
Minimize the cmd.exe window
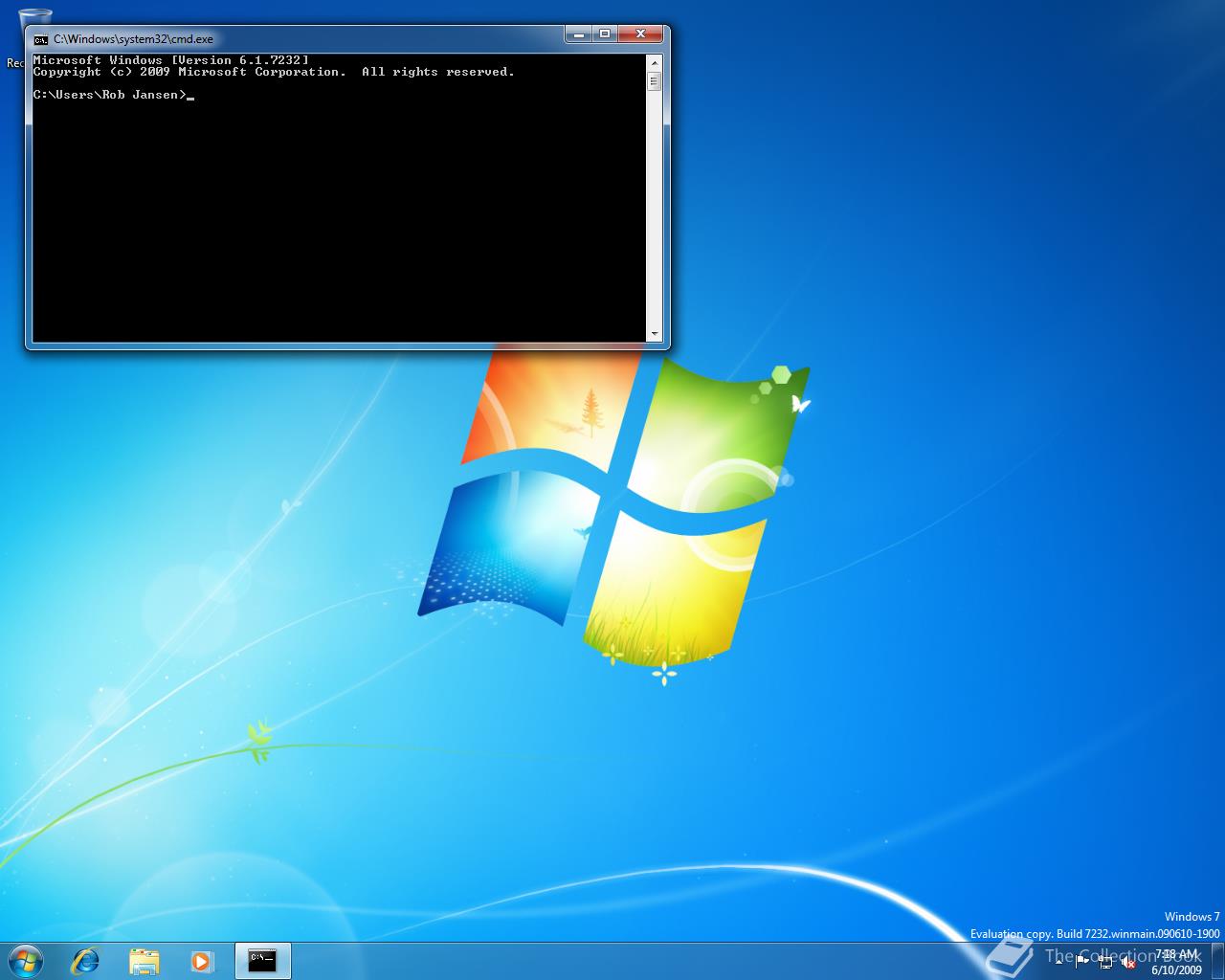tap(577, 34)
